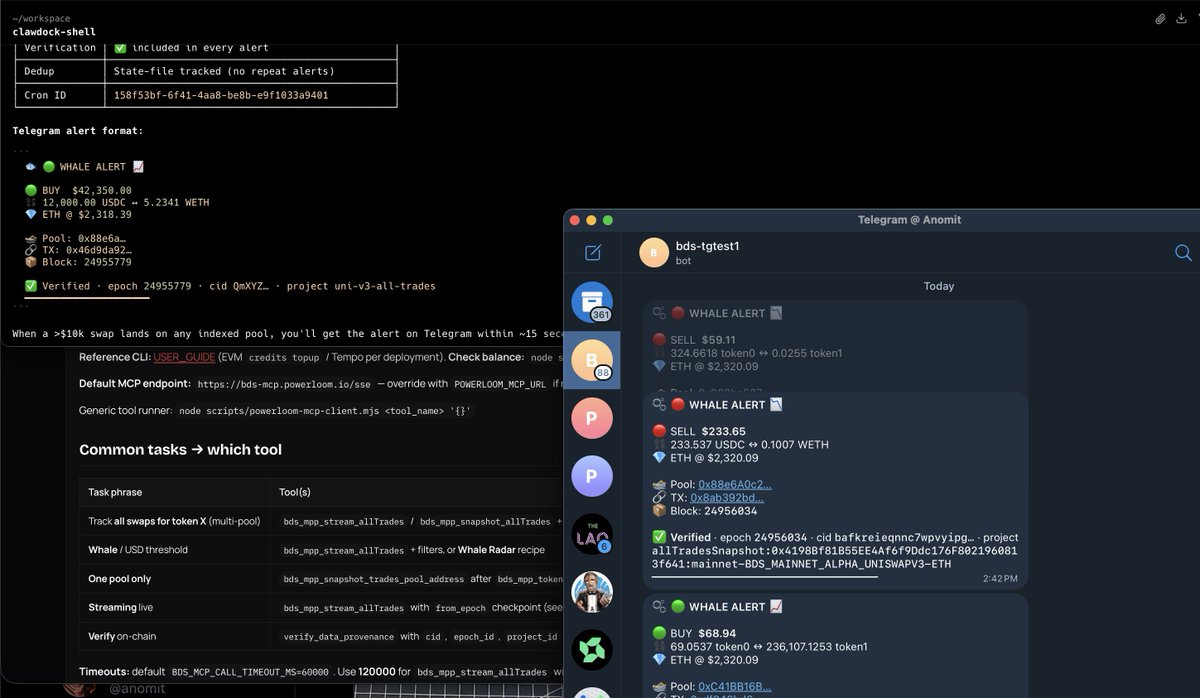Click the ~/workspace path in terminal
Viewport: 1200px width, 698px height.
tap(41, 18)
